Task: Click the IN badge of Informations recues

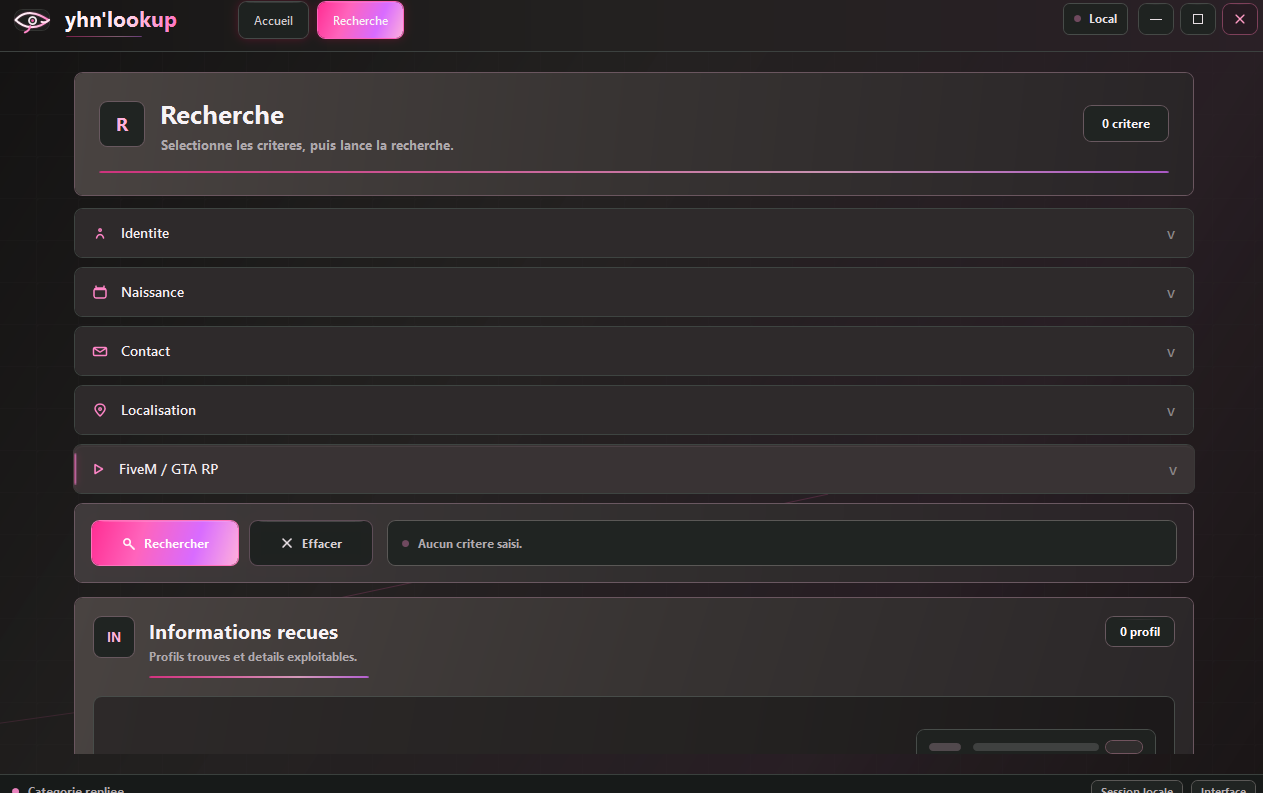Action: 114,637
